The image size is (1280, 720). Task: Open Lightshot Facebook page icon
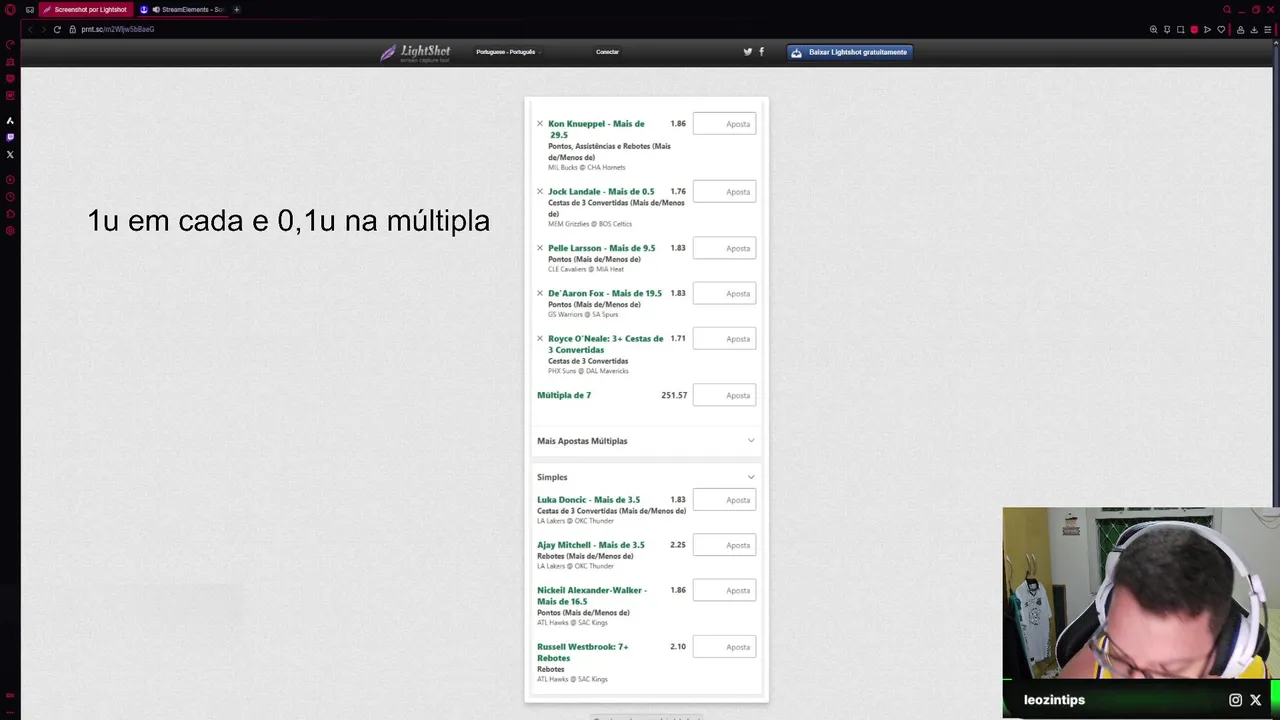click(x=762, y=52)
